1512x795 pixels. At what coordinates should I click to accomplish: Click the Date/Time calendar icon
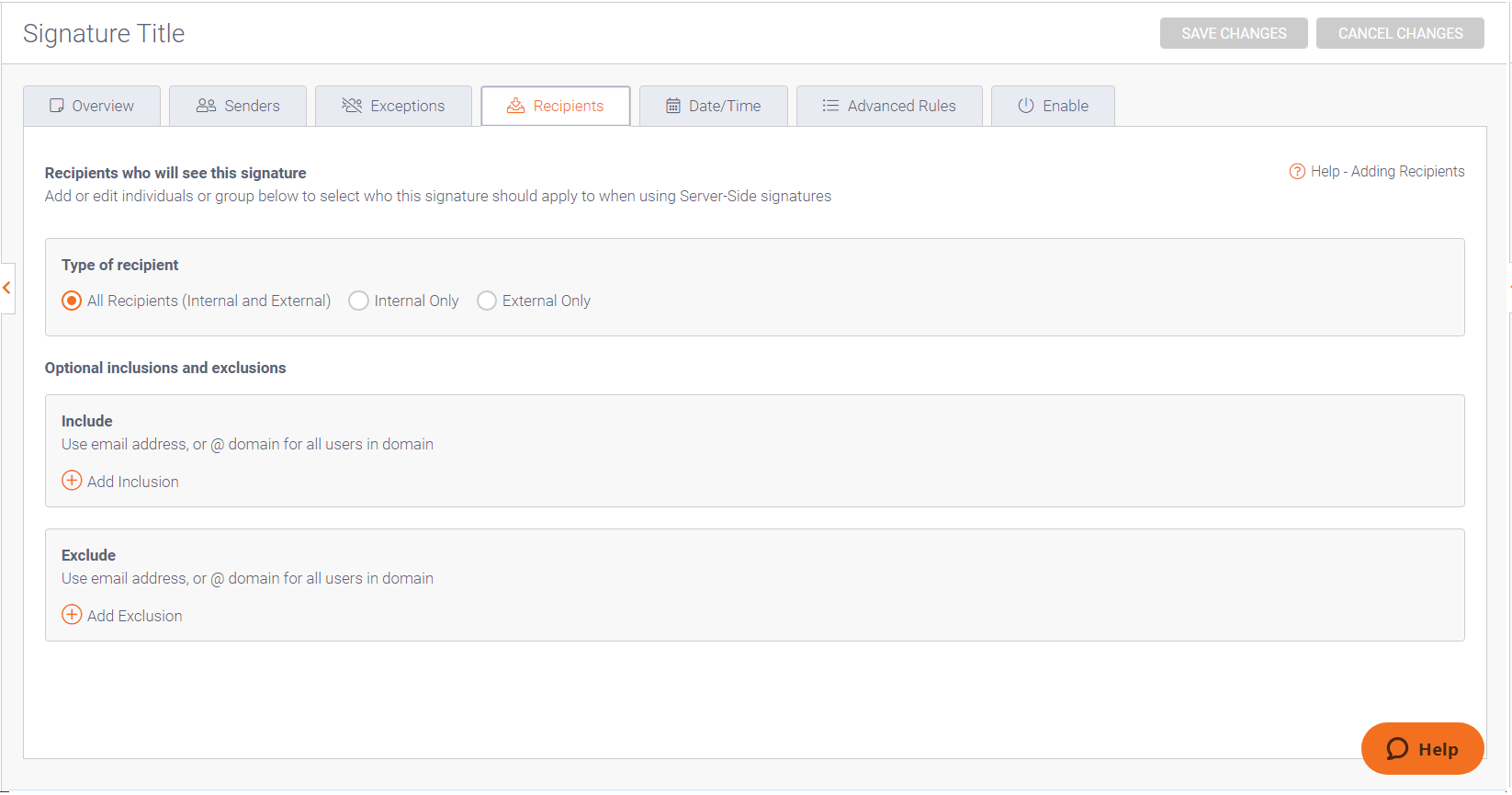pos(673,106)
